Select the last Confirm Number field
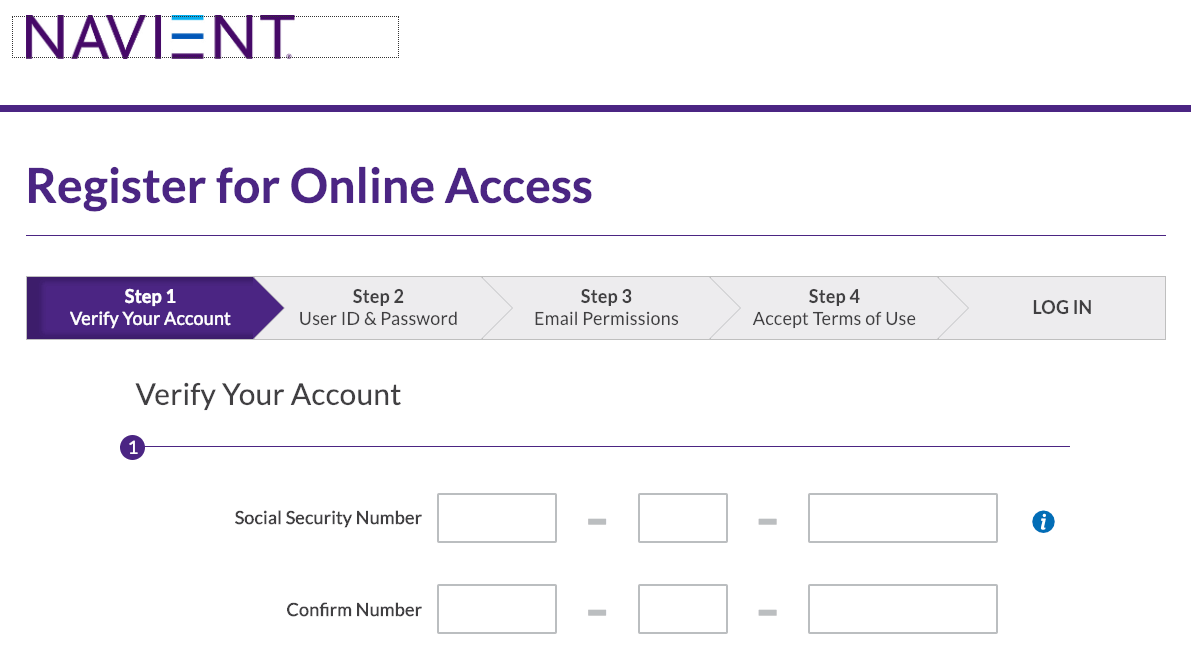Image resolution: width=1191 pixels, height=648 pixels. coord(902,609)
